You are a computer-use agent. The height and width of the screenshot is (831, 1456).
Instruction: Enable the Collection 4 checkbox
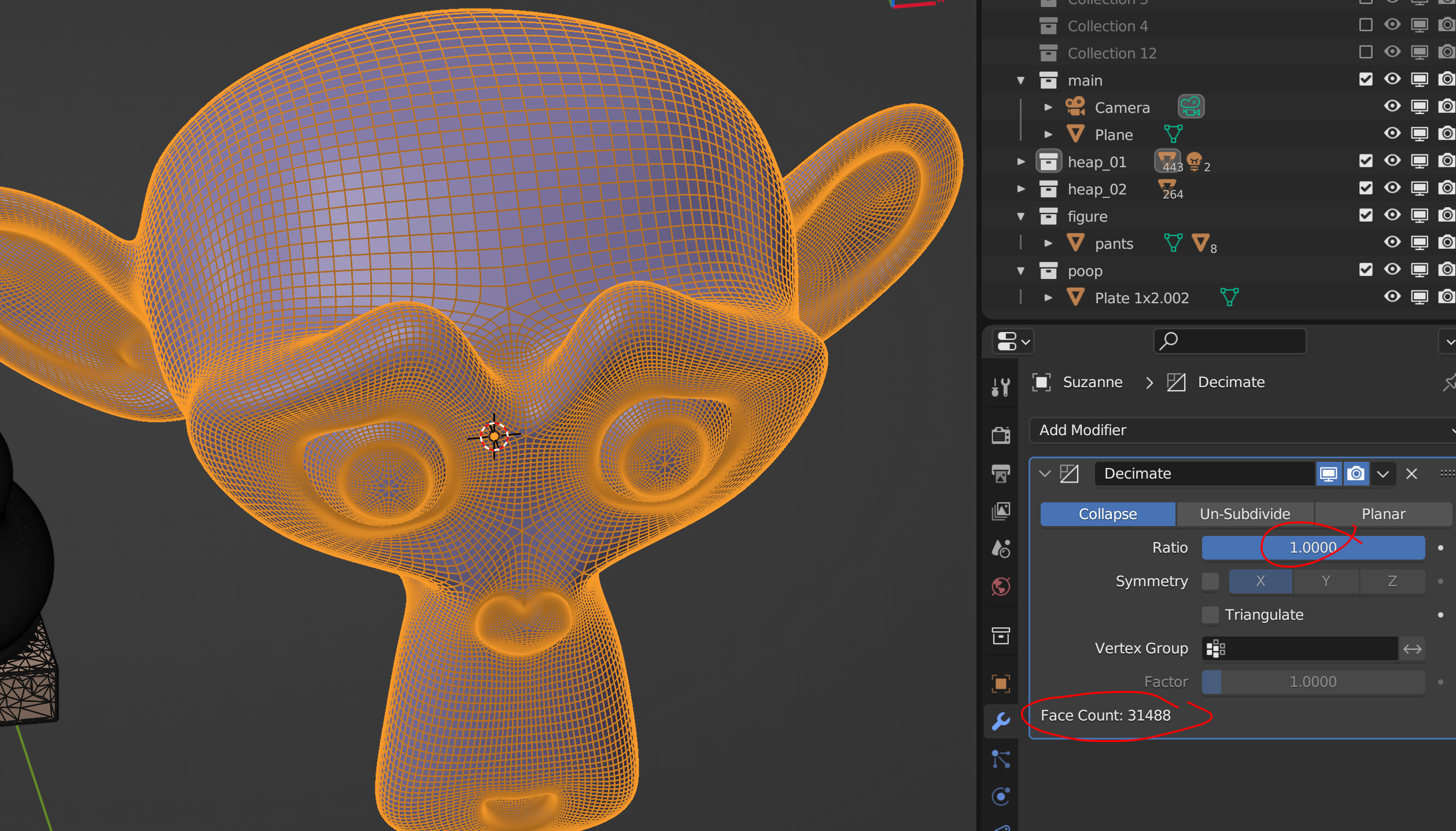click(1366, 25)
